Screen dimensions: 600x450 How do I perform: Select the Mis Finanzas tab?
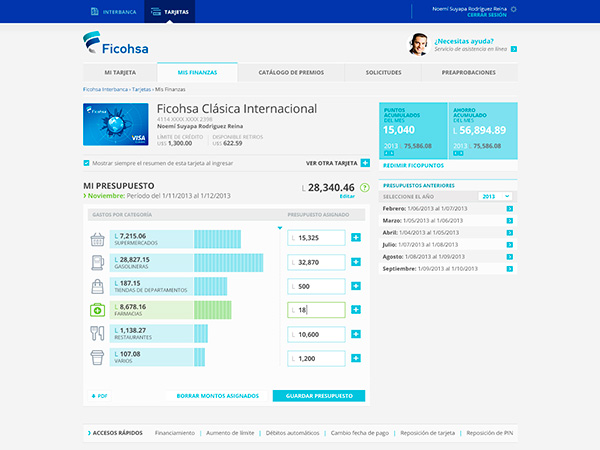[x=197, y=72]
